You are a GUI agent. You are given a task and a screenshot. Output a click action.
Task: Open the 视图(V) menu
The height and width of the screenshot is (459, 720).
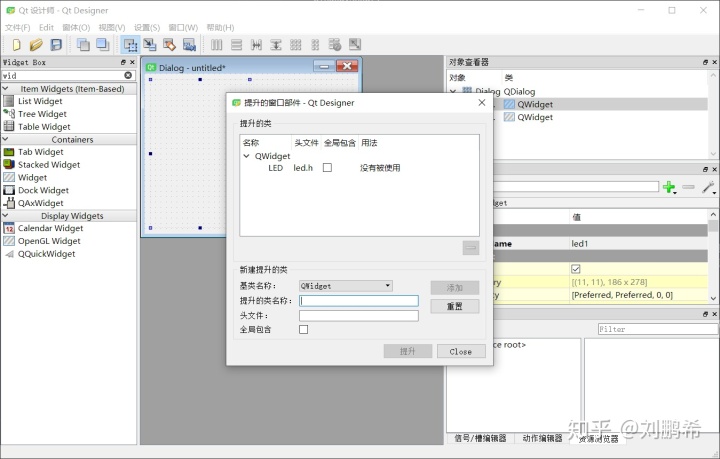[x=112, y=28]
